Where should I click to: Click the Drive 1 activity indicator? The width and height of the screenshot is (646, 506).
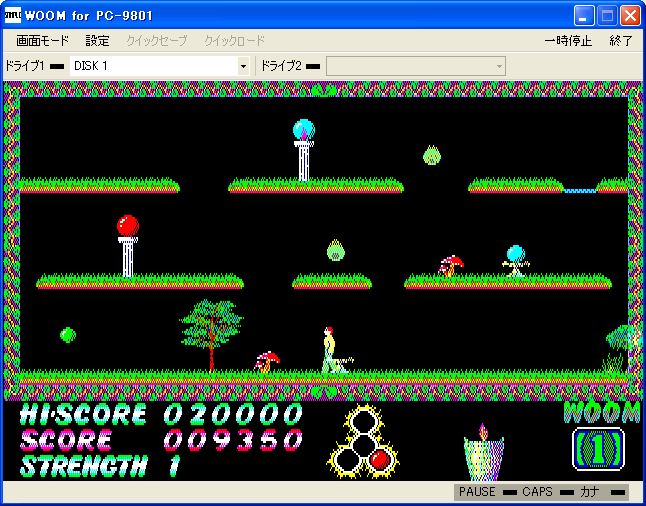point(57,66)
